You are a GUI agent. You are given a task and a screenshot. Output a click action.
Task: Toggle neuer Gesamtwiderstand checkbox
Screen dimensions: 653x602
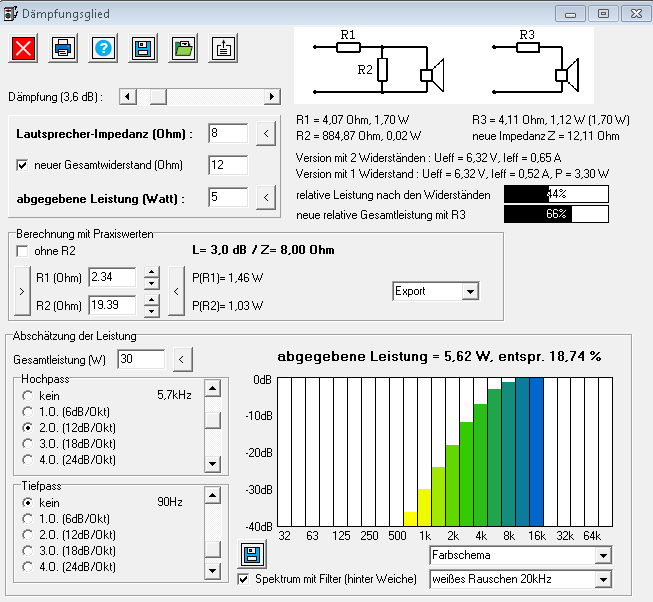click(22, 165)
